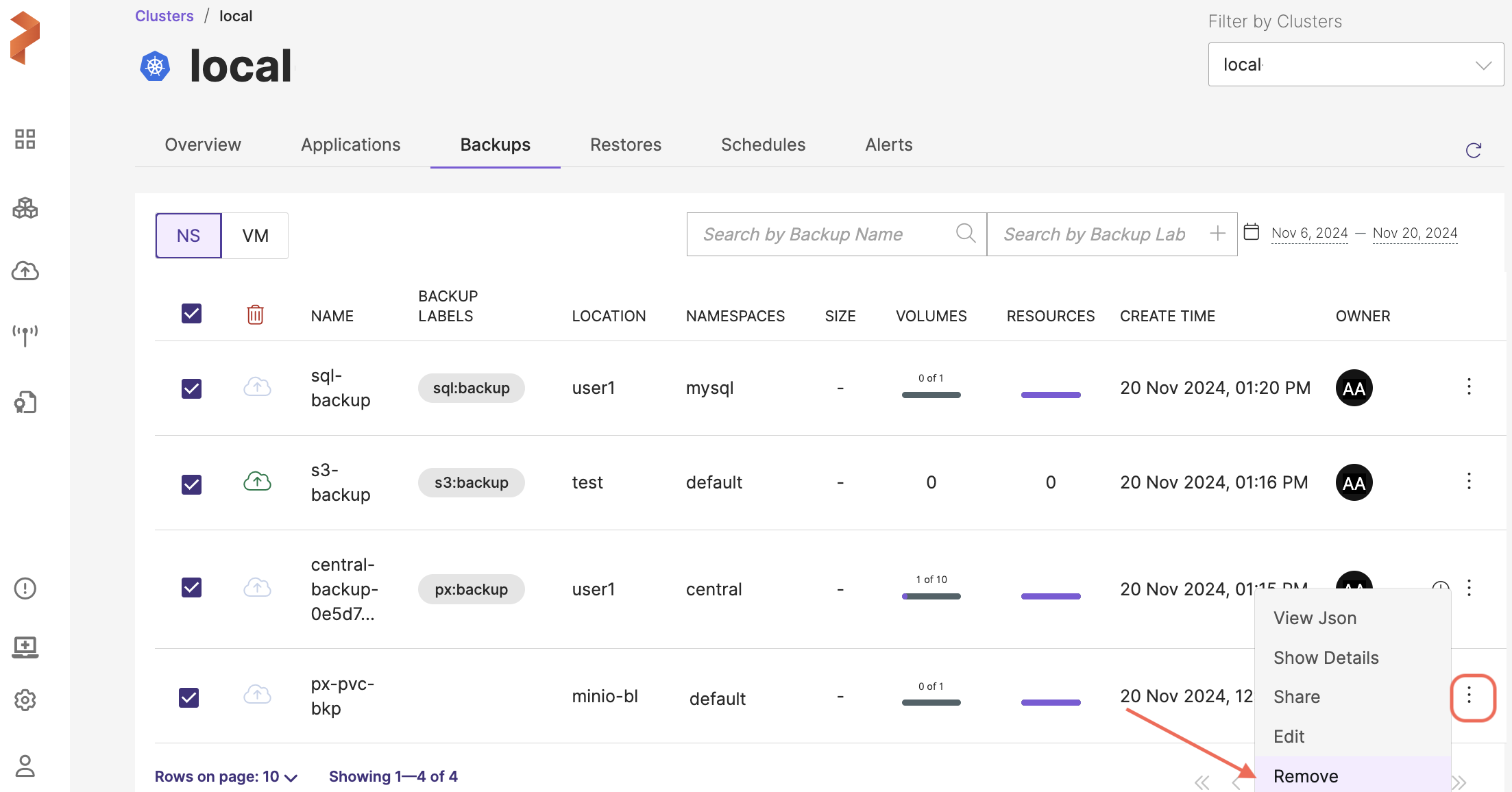Open the Rows on page dropdown
Screen dimensions: 1512x792
pyautogui.click(x=226, y=776)
